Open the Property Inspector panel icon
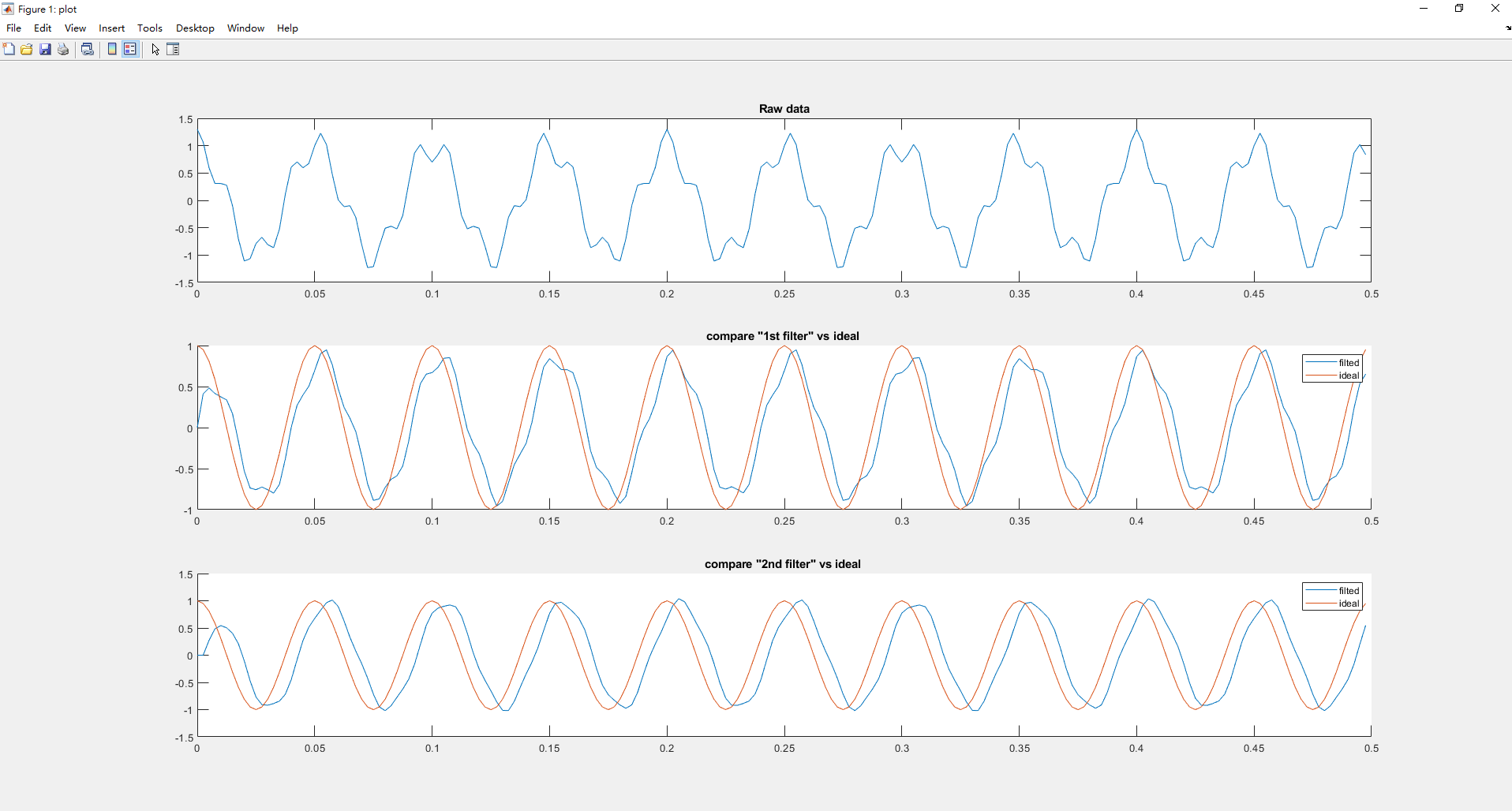1512x811 pixels. tap(173, 49)
